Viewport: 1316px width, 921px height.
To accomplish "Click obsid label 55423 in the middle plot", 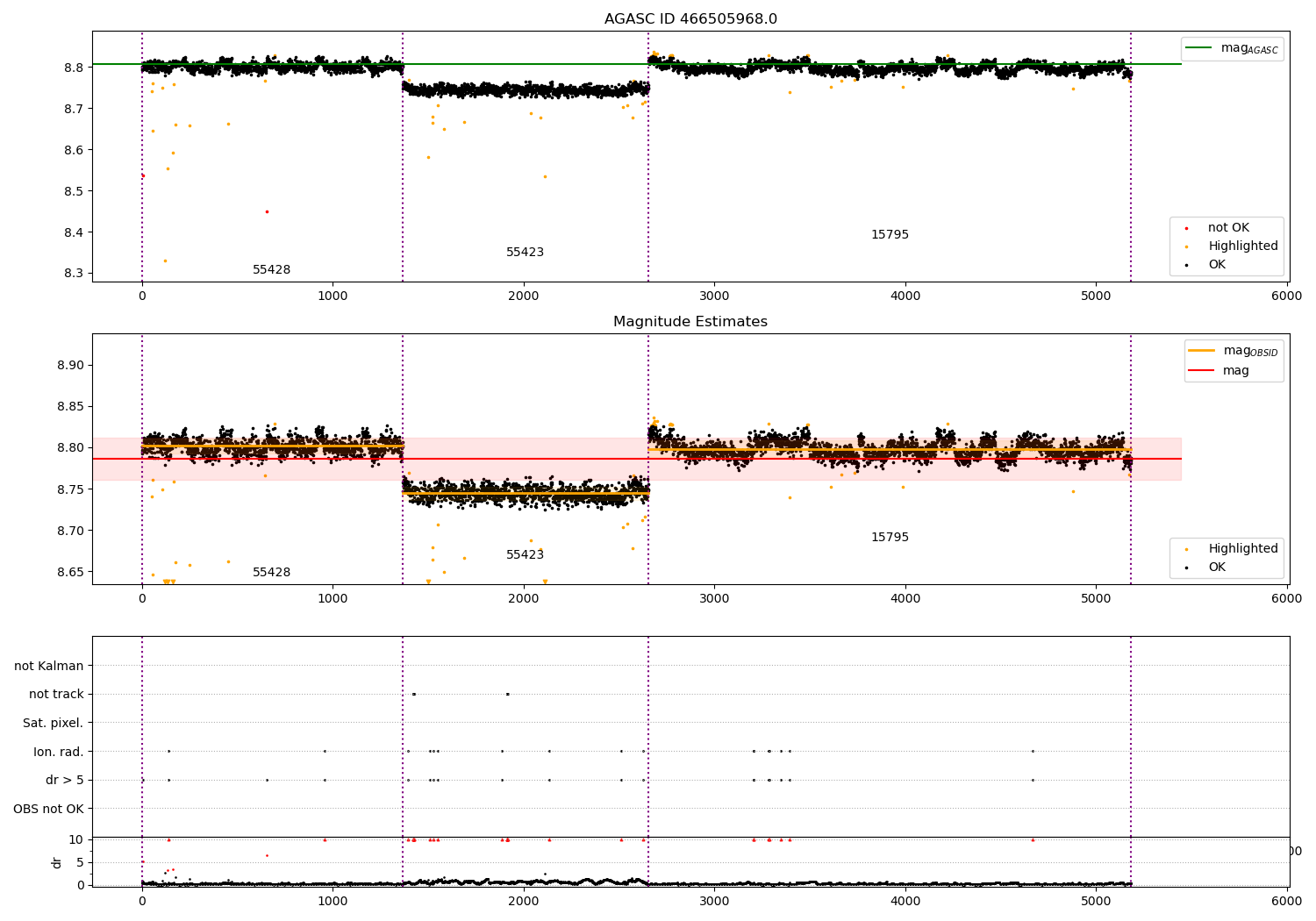I will coord(525,555).
